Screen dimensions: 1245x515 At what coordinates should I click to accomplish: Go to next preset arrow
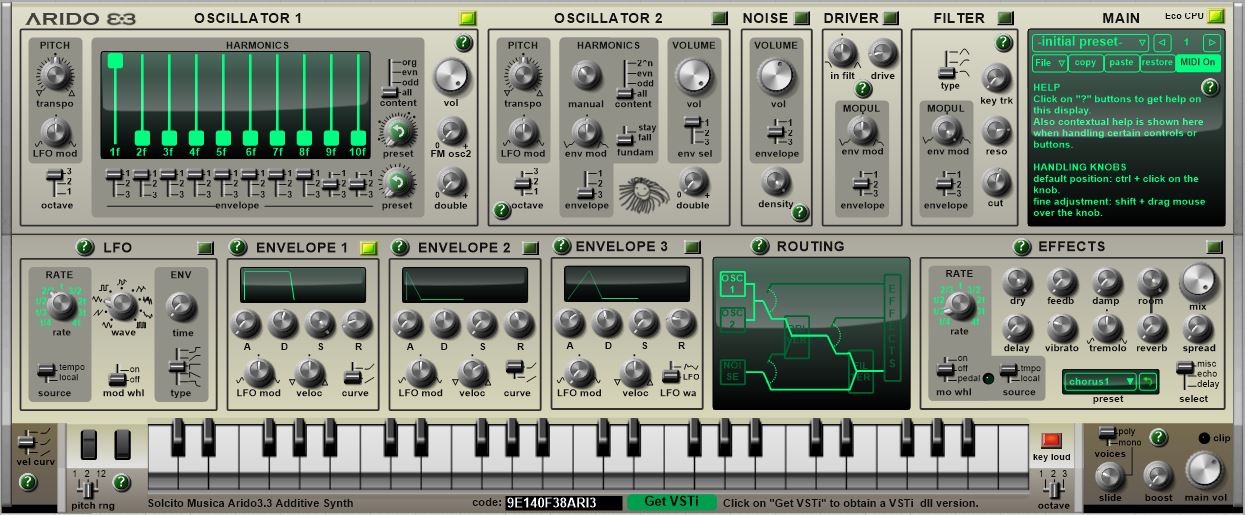1211,42
